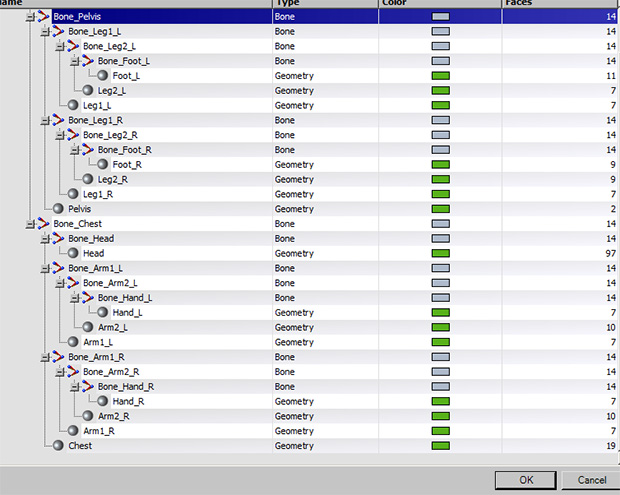
Task: Click the faces value 19 for Chest
Action: (x=611, y=446)
